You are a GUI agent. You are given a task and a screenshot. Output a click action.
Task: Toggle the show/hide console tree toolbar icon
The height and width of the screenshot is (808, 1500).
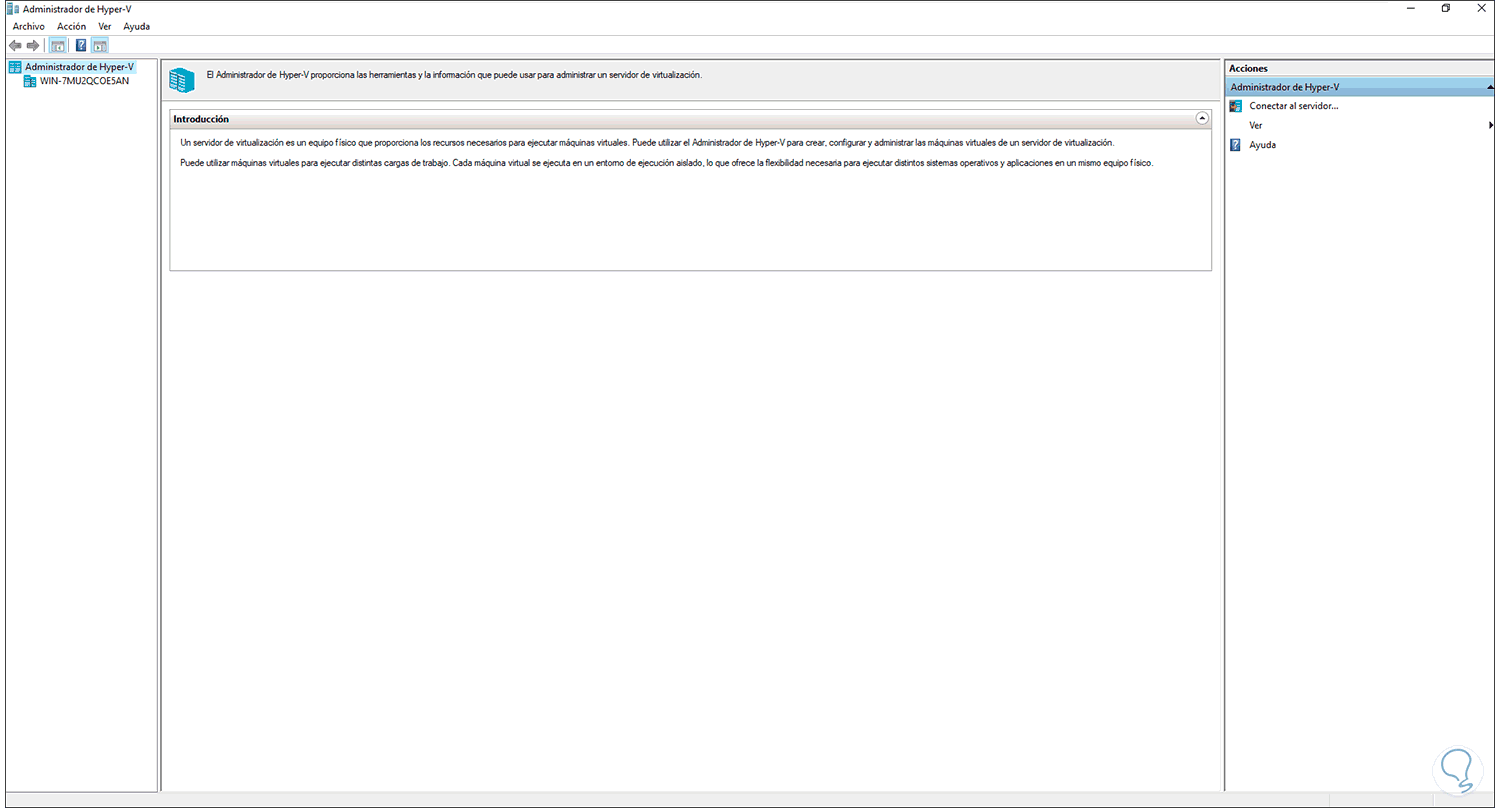point(58,45)
